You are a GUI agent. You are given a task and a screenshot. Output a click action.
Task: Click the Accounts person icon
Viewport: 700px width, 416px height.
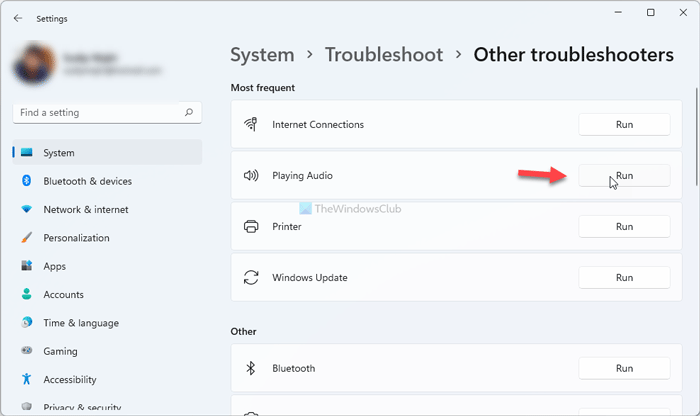[26, 295]
